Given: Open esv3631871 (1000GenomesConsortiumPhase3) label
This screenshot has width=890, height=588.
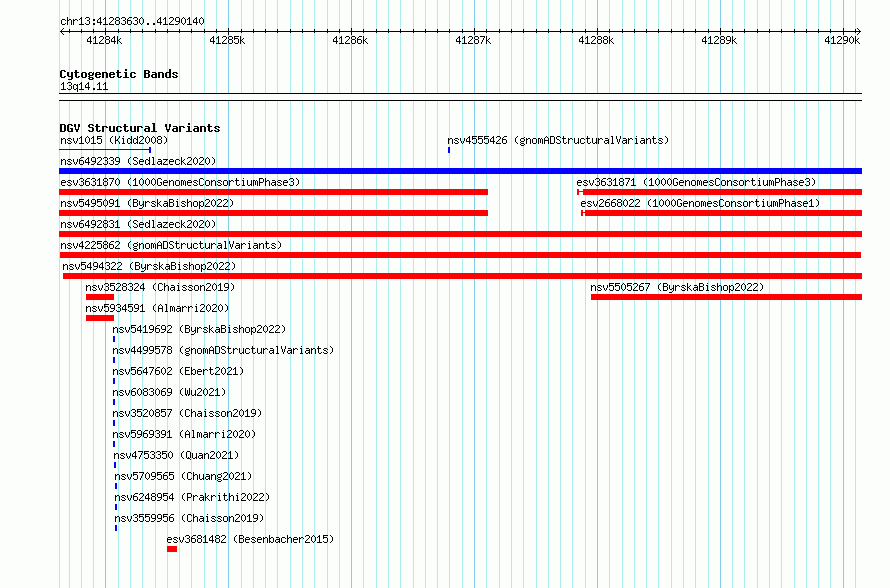Looking at the screenshot, I should 696,182.
